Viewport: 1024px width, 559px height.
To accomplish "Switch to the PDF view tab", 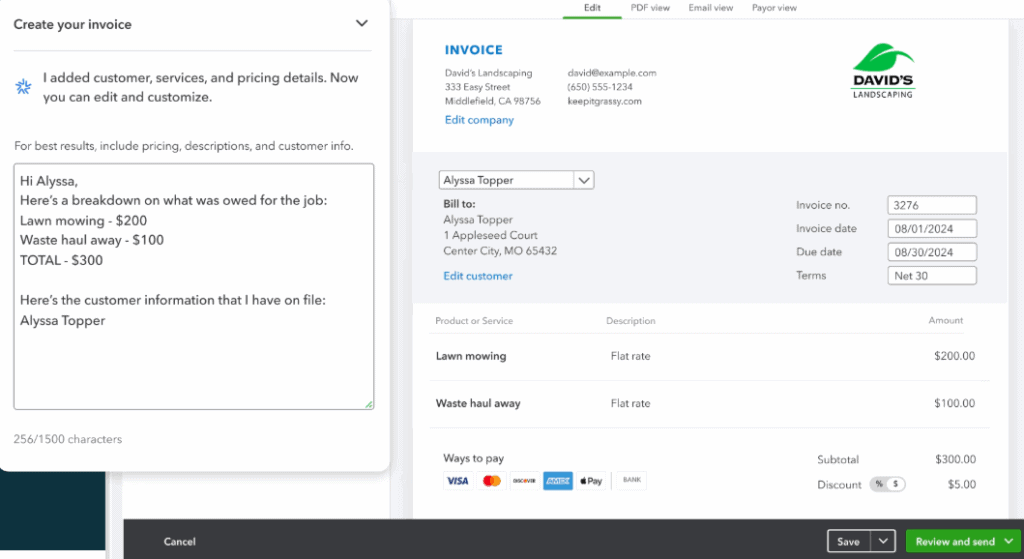I will coord(650,8).
